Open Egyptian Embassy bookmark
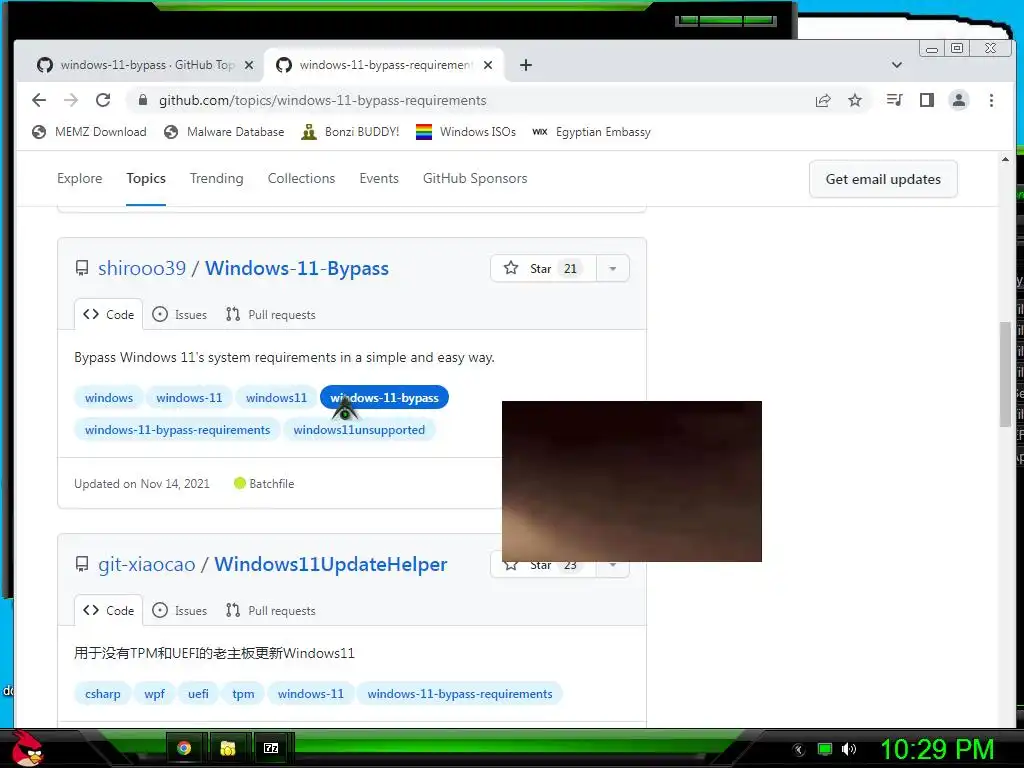Image resolution: width=1024 pixels, height=768 pixels. 592,132
